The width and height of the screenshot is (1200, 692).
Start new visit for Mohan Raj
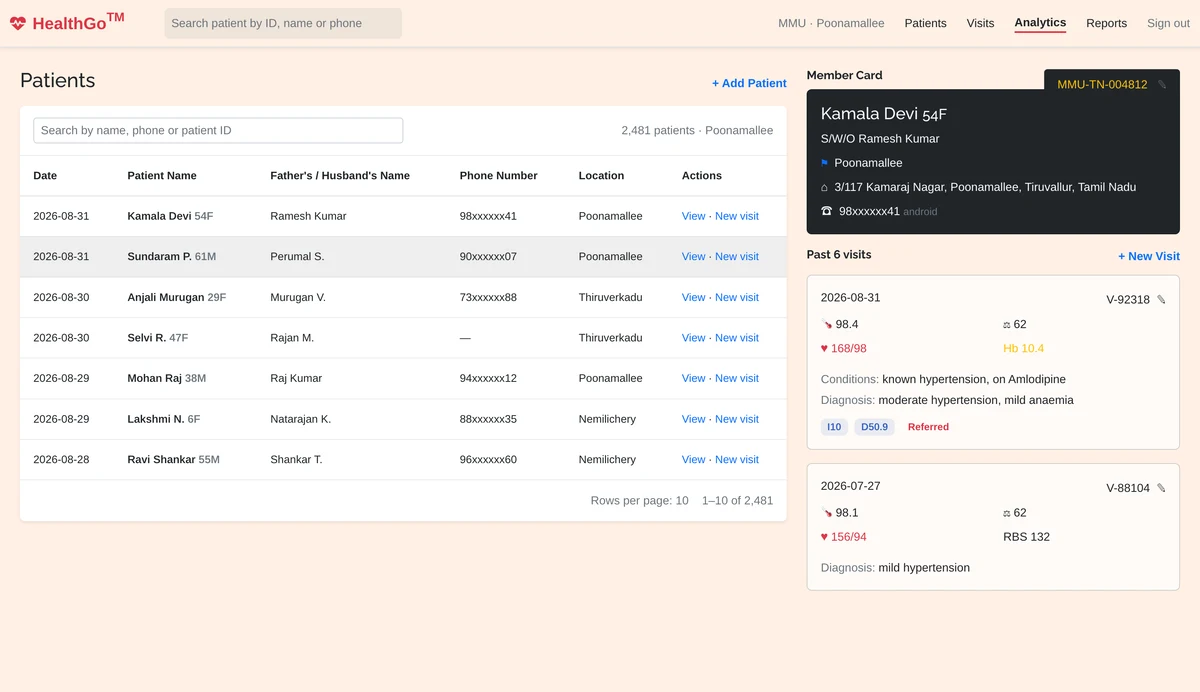(x=737, y=378)
